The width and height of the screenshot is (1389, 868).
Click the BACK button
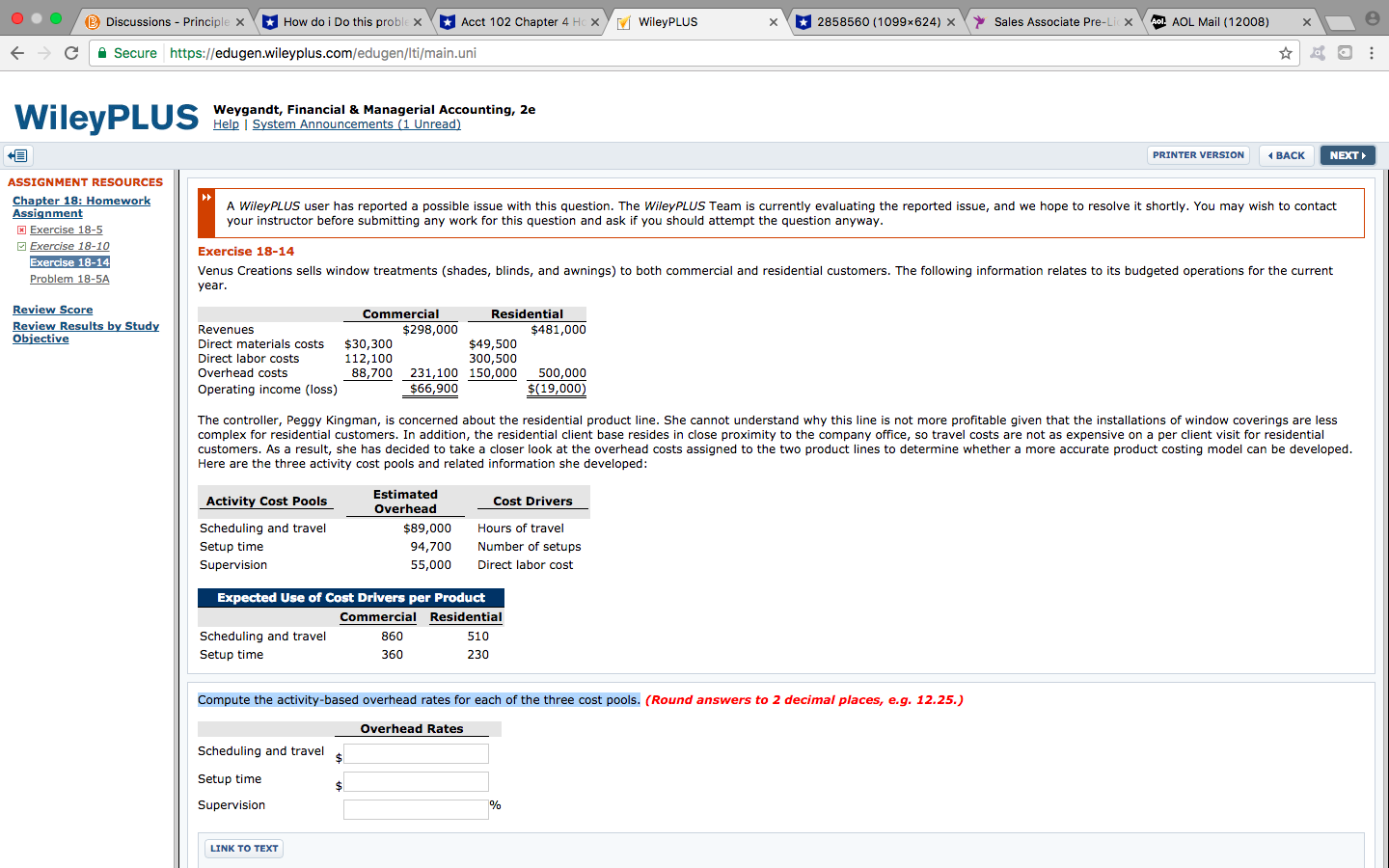coord(1287,155)
